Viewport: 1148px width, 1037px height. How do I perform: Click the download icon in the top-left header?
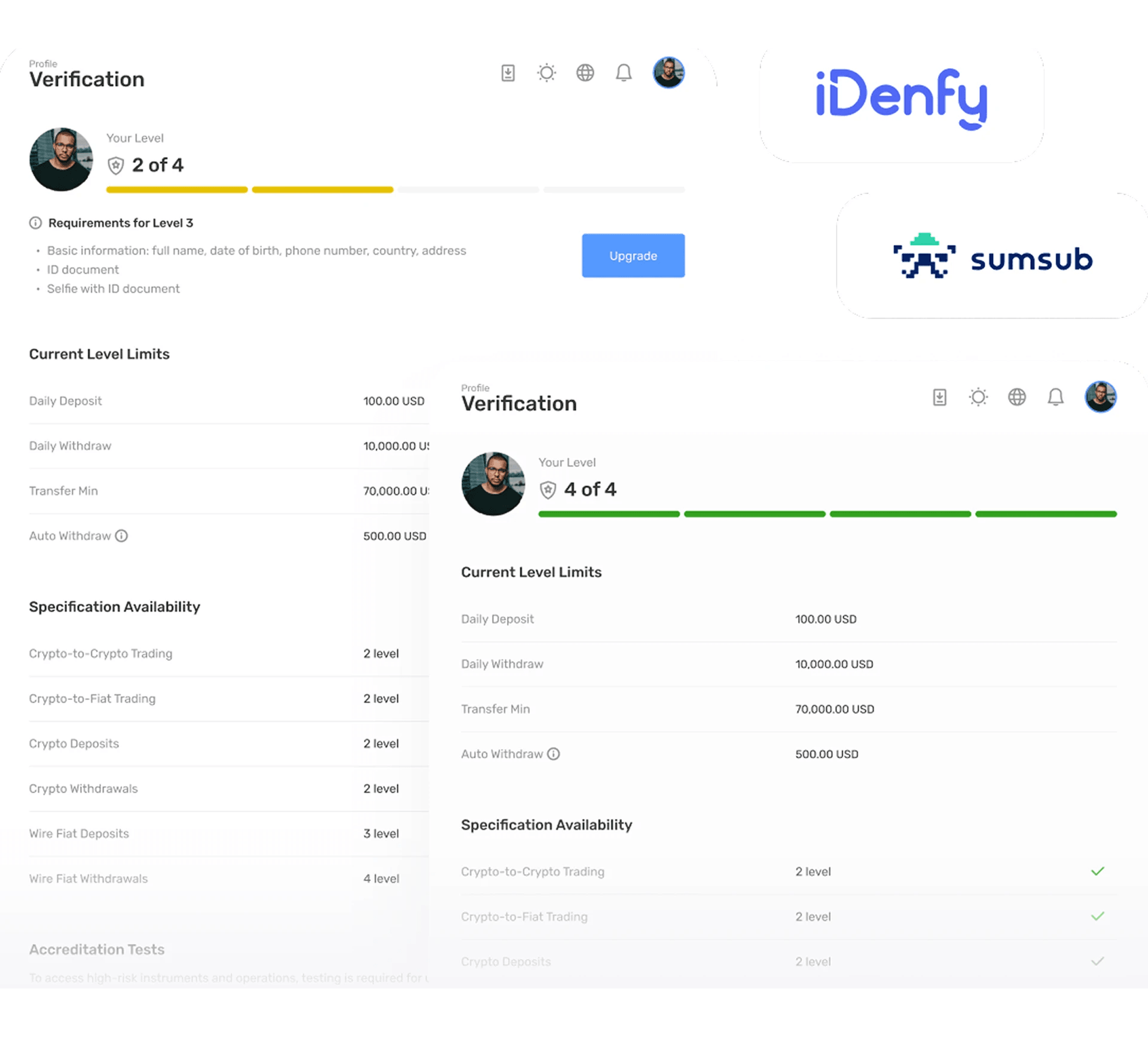[x=508, y=73]
